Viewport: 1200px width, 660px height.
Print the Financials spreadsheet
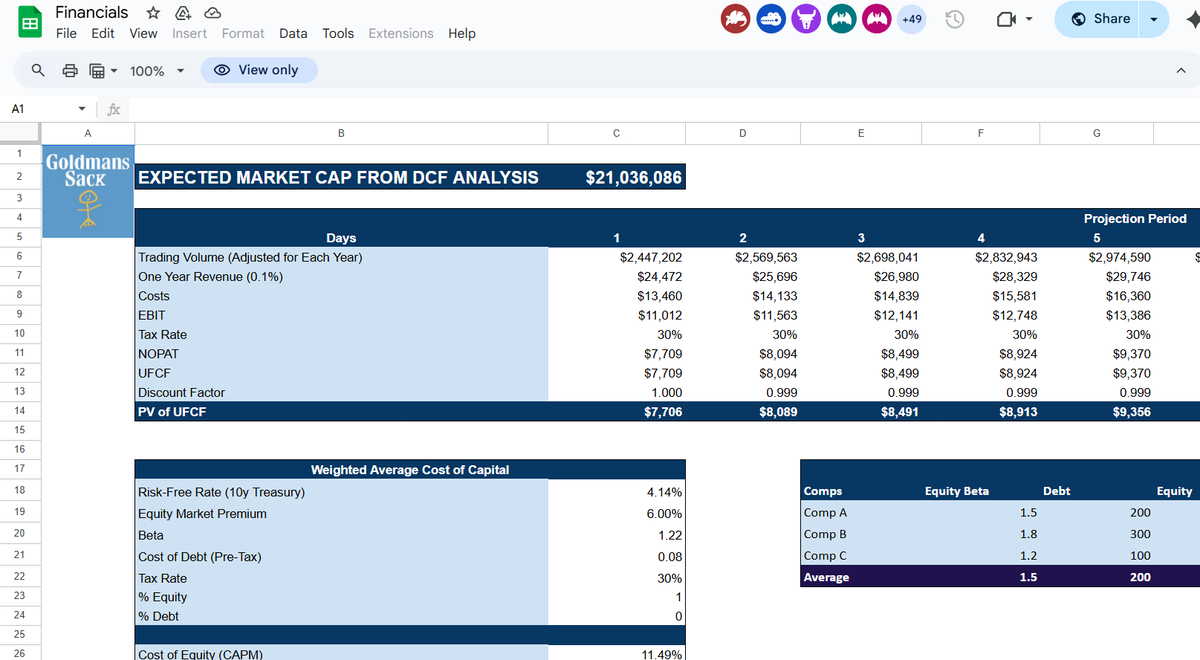[x=68, y=70]
